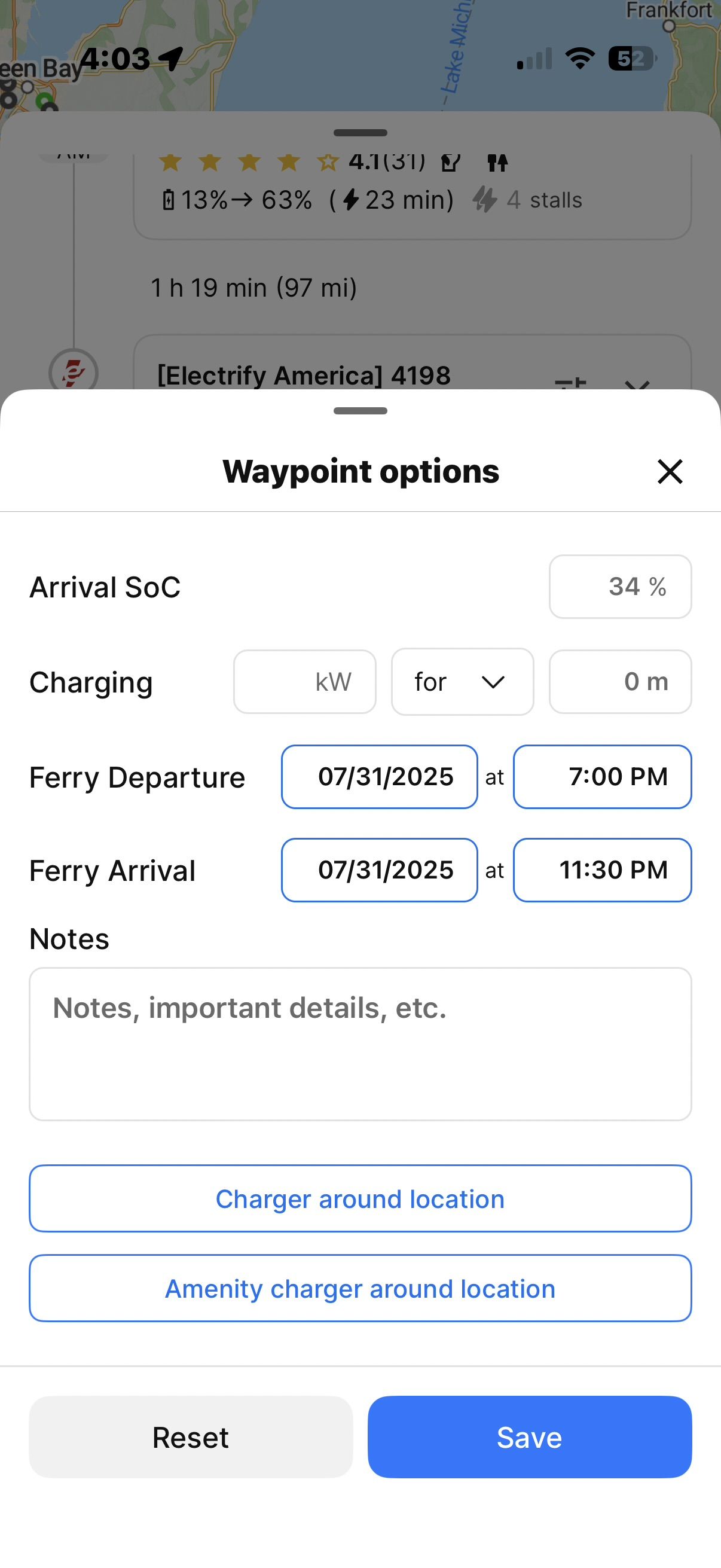Tap Charger around location button

coord(360,1198)
